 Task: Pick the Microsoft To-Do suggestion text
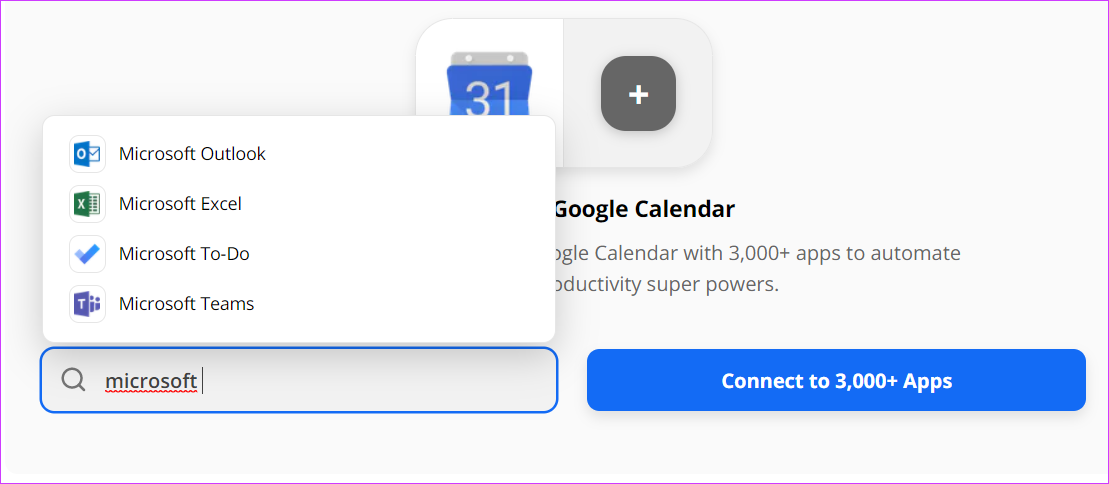pyautogui.click(x=184, y=254)
